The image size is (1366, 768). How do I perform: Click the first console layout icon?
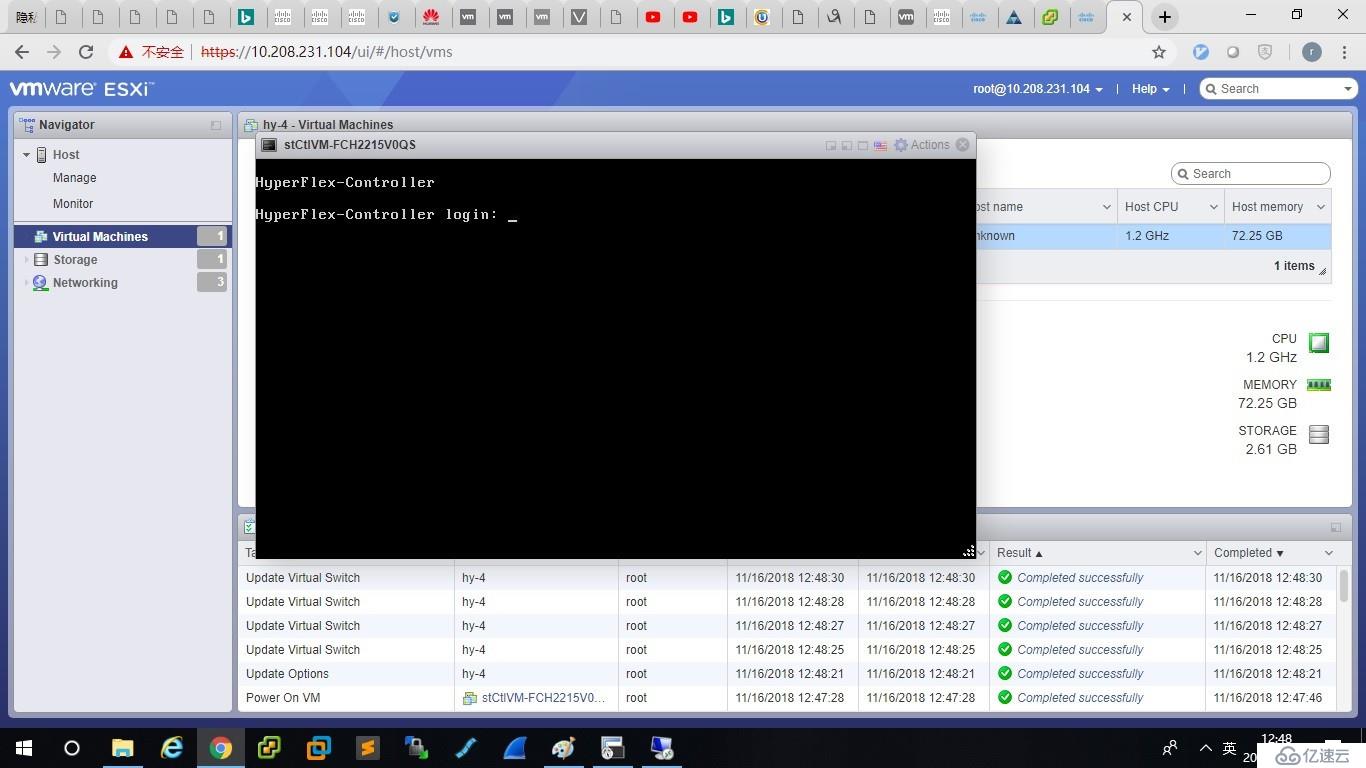tap(830, 145)
